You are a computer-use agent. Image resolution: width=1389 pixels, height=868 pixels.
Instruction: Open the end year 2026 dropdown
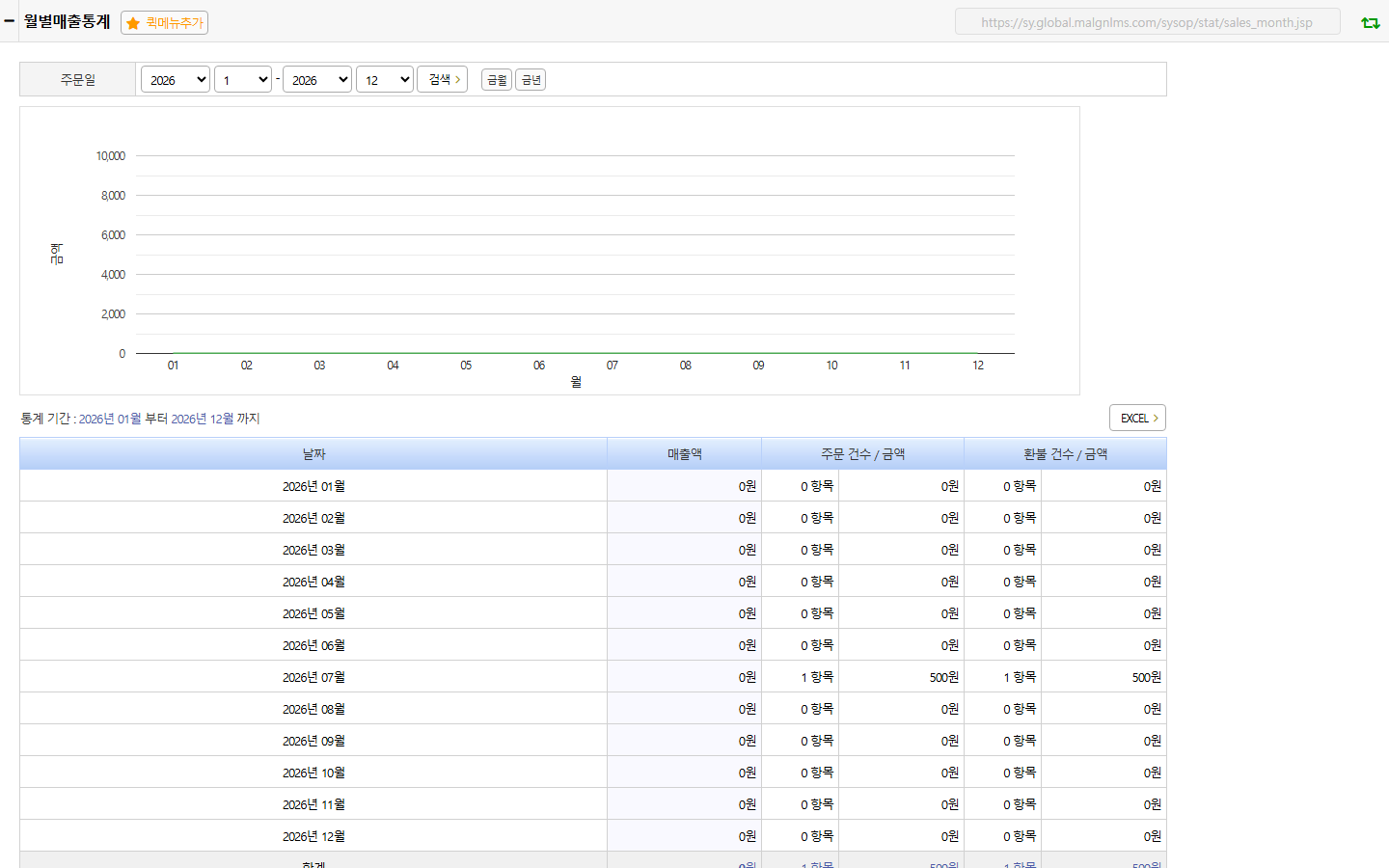[317, 80]
